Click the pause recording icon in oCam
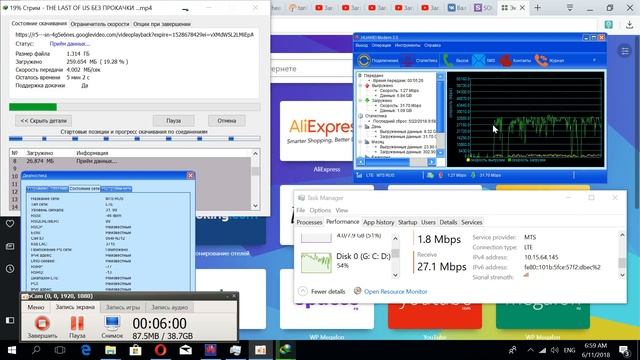640x360 pixels. click(x=77, y=323)
